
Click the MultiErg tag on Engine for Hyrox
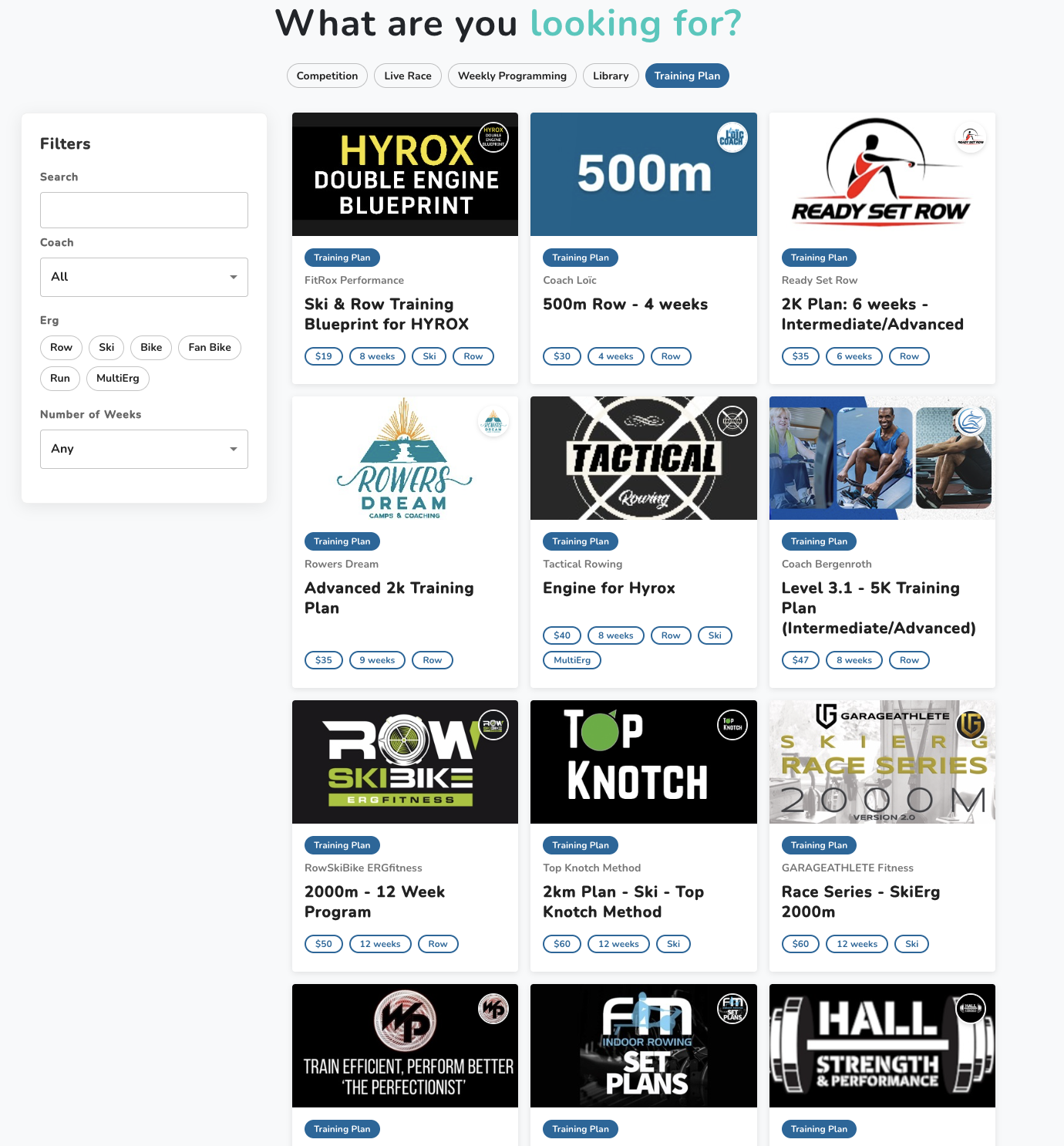click(572, 660)
